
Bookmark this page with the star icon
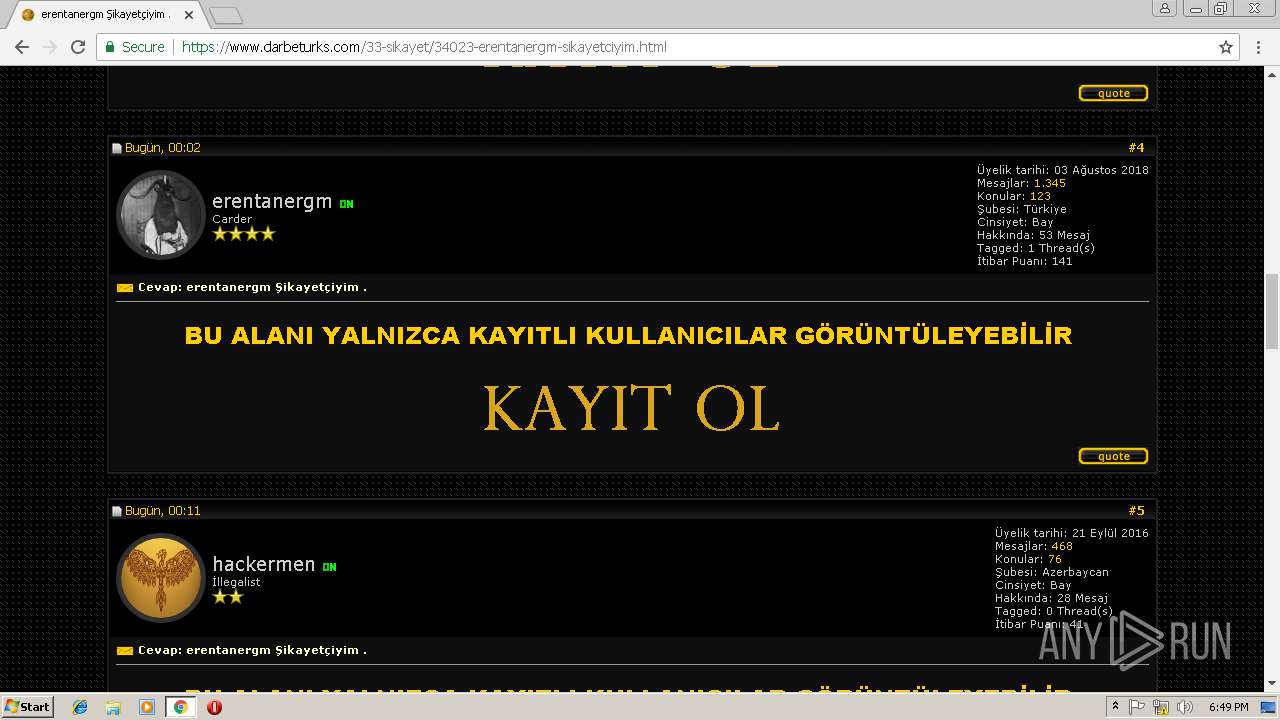pos(1226,47)
